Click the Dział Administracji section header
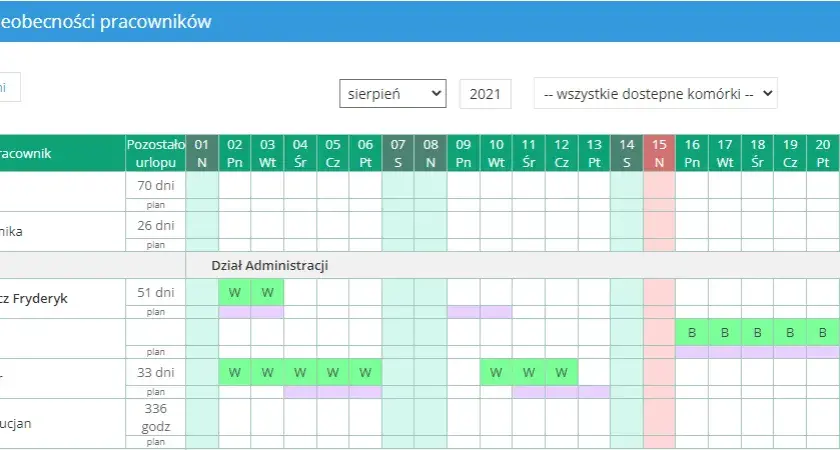The height and width of the screenshot is (450, 840). point(269,265)
